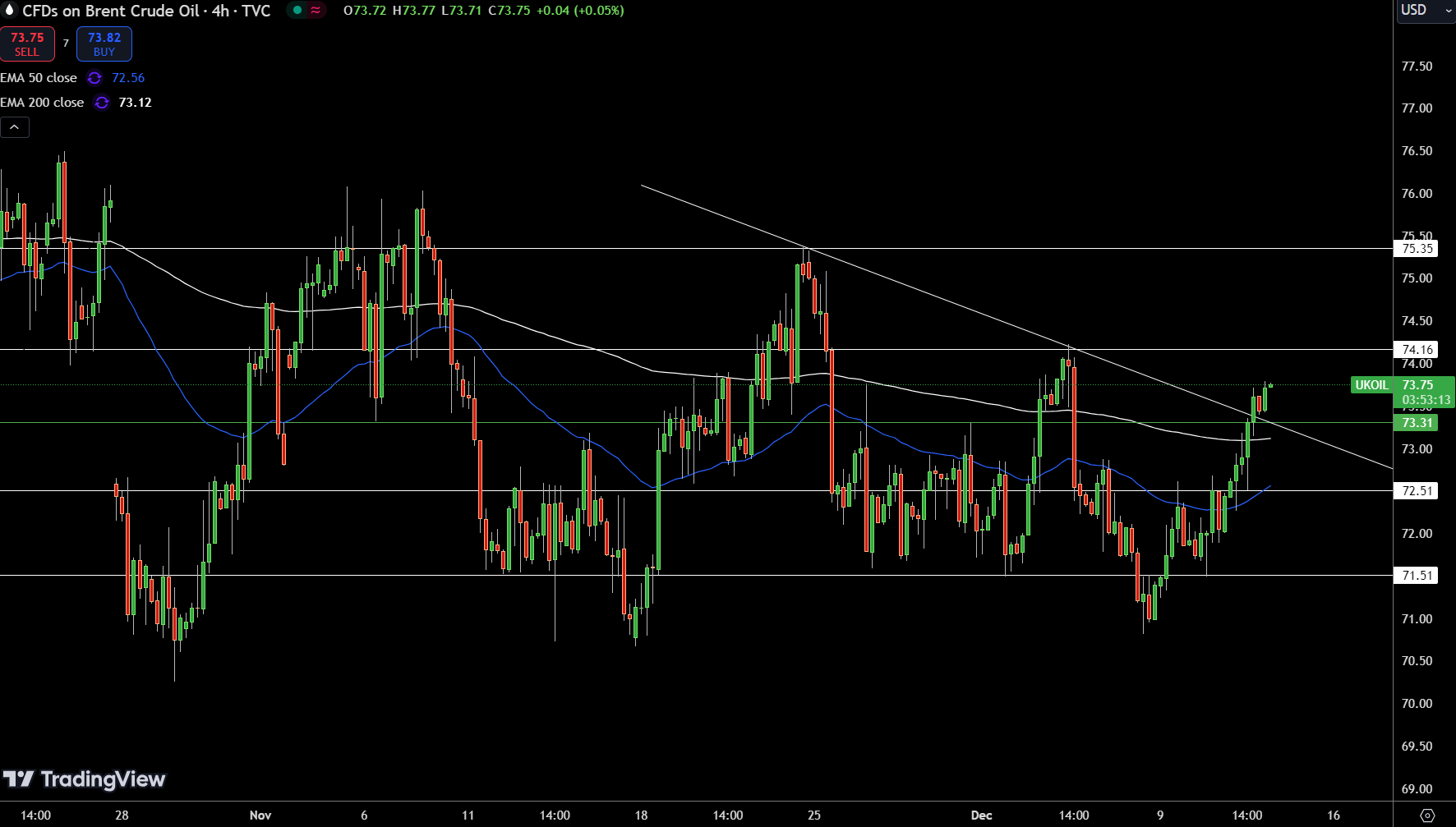Click the Nov date label on time axis

click(x=260, y=816)
